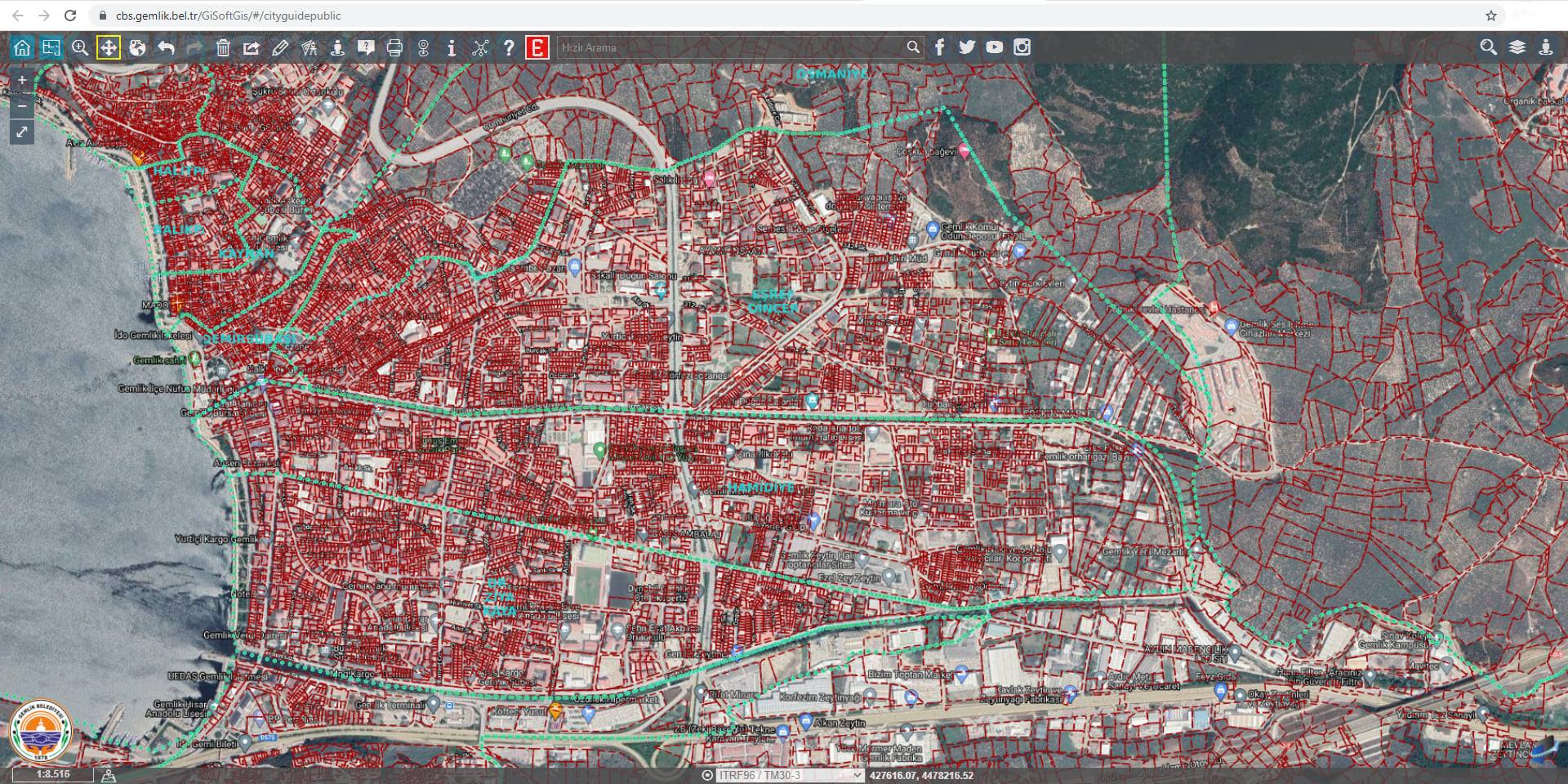This screenshot has height=784, width=1568.
Task: Open the question speech bubble feedback
Action: [x=366, y=47]
